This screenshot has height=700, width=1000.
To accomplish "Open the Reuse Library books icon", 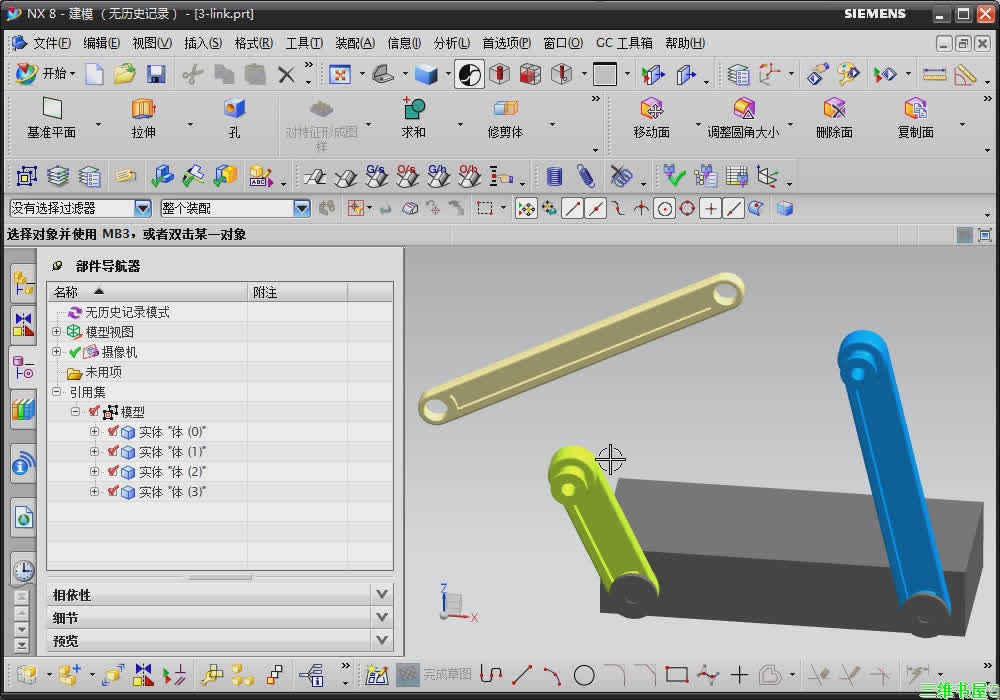I will (24, 409).
